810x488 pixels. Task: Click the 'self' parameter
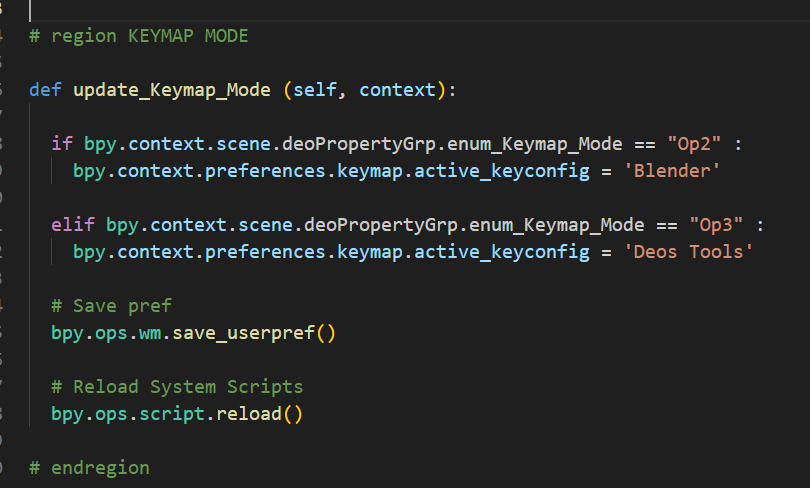315,90
